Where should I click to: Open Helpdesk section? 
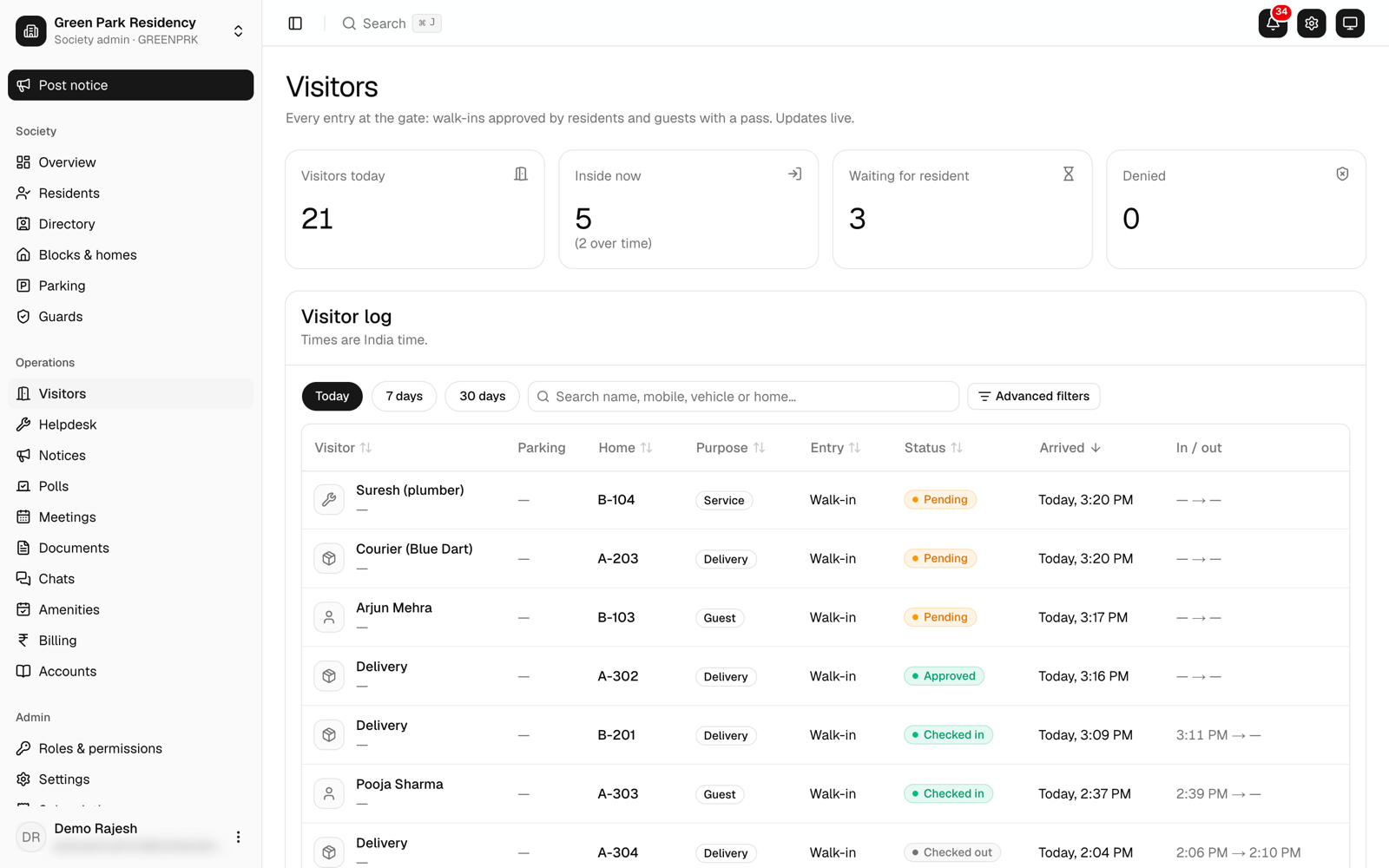click(130, 424)
